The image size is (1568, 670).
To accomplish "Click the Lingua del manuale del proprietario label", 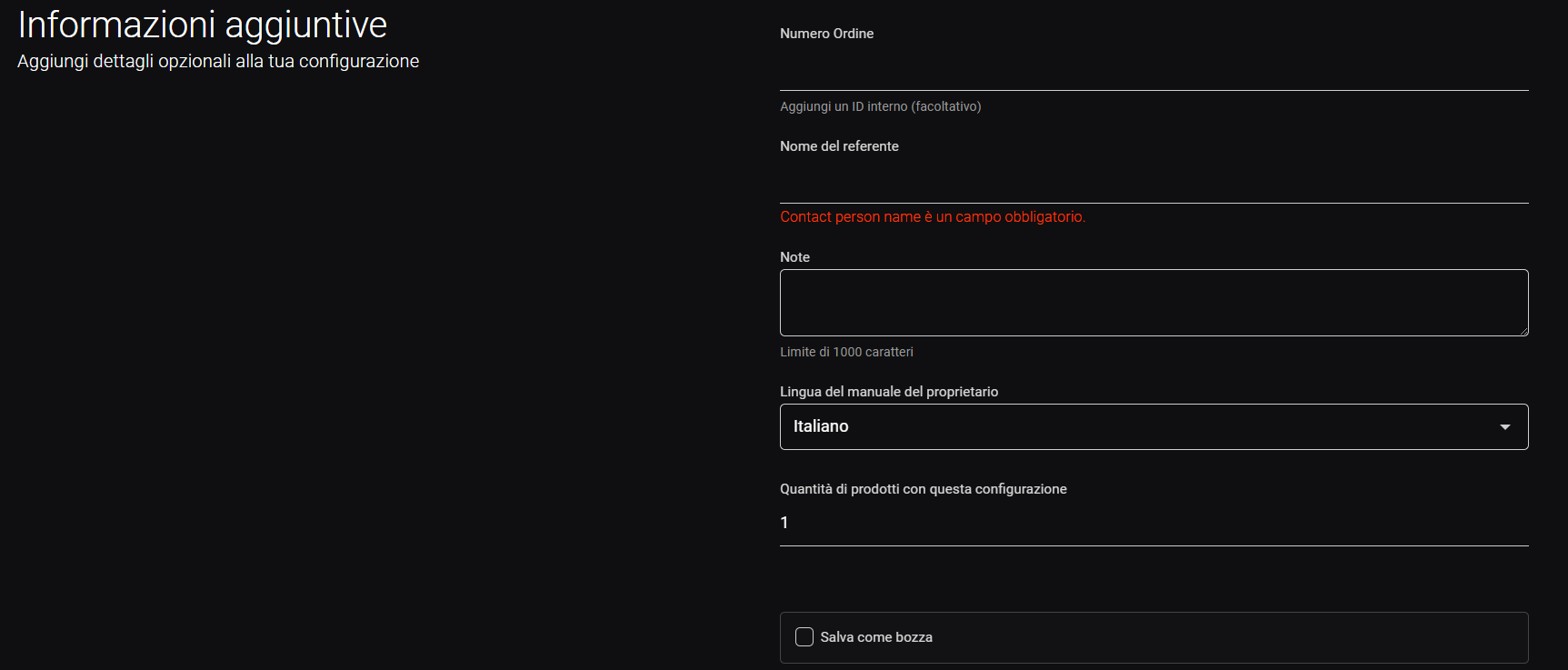I will pos(889,392).
